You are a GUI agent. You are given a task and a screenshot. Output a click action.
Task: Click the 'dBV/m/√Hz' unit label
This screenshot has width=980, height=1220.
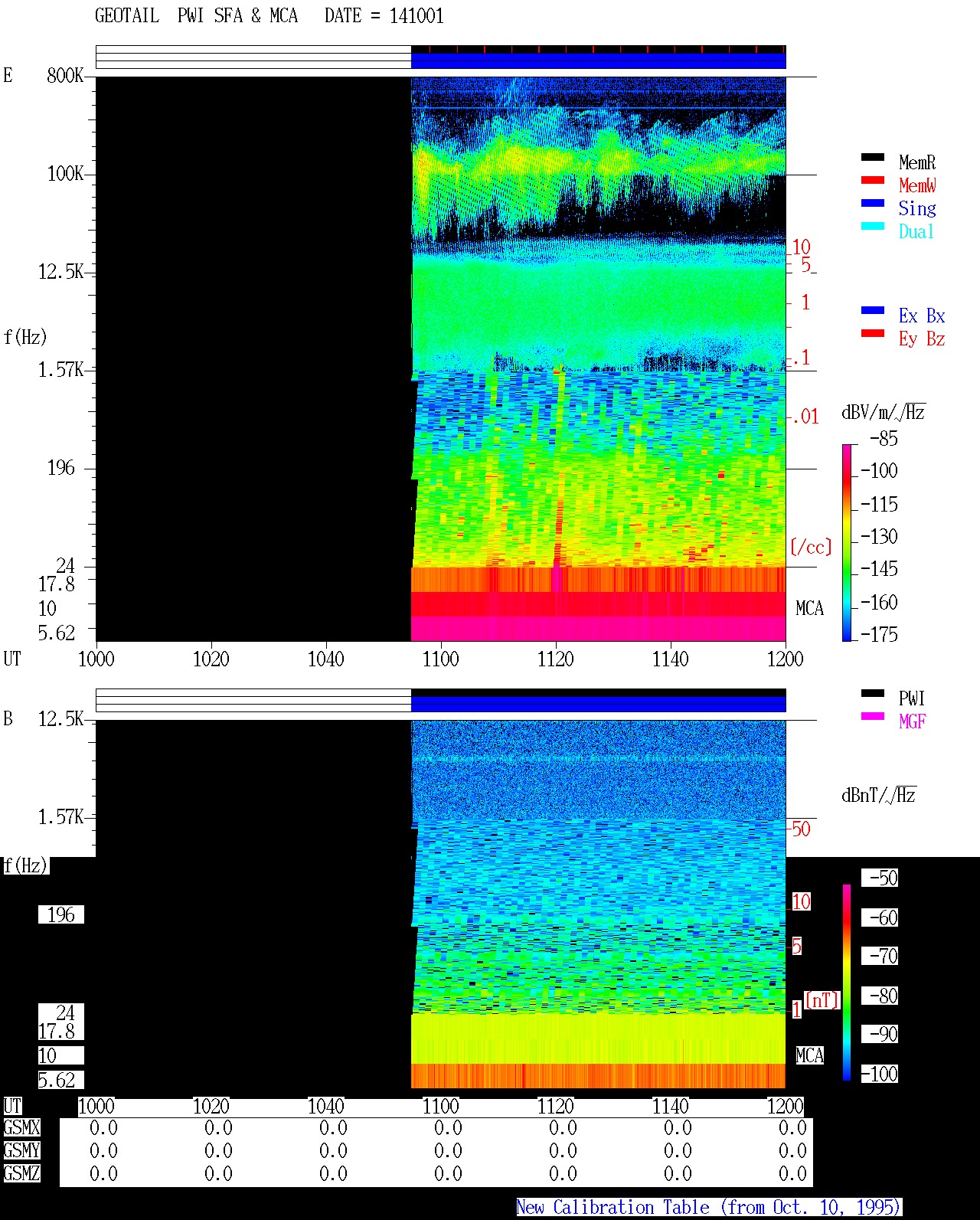[884, 412]
